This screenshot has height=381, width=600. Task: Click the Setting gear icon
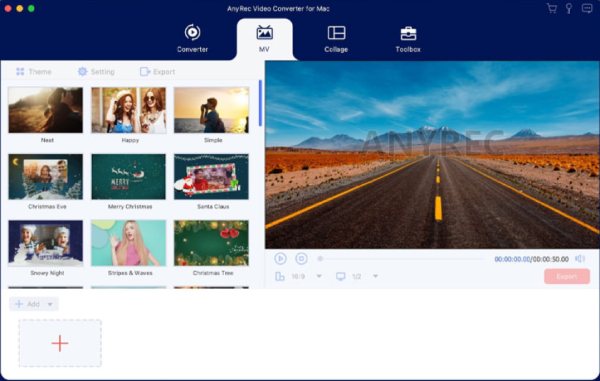pos(82,72)
